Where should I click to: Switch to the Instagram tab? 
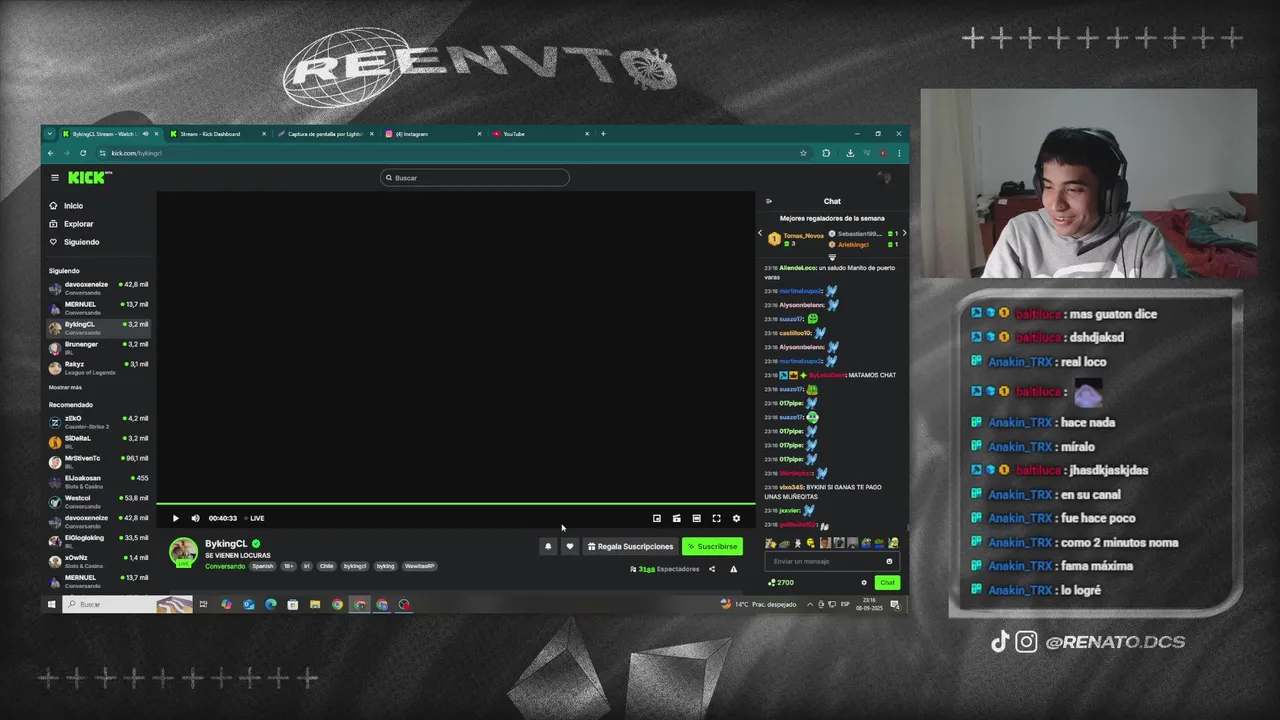tap(431, 134)
